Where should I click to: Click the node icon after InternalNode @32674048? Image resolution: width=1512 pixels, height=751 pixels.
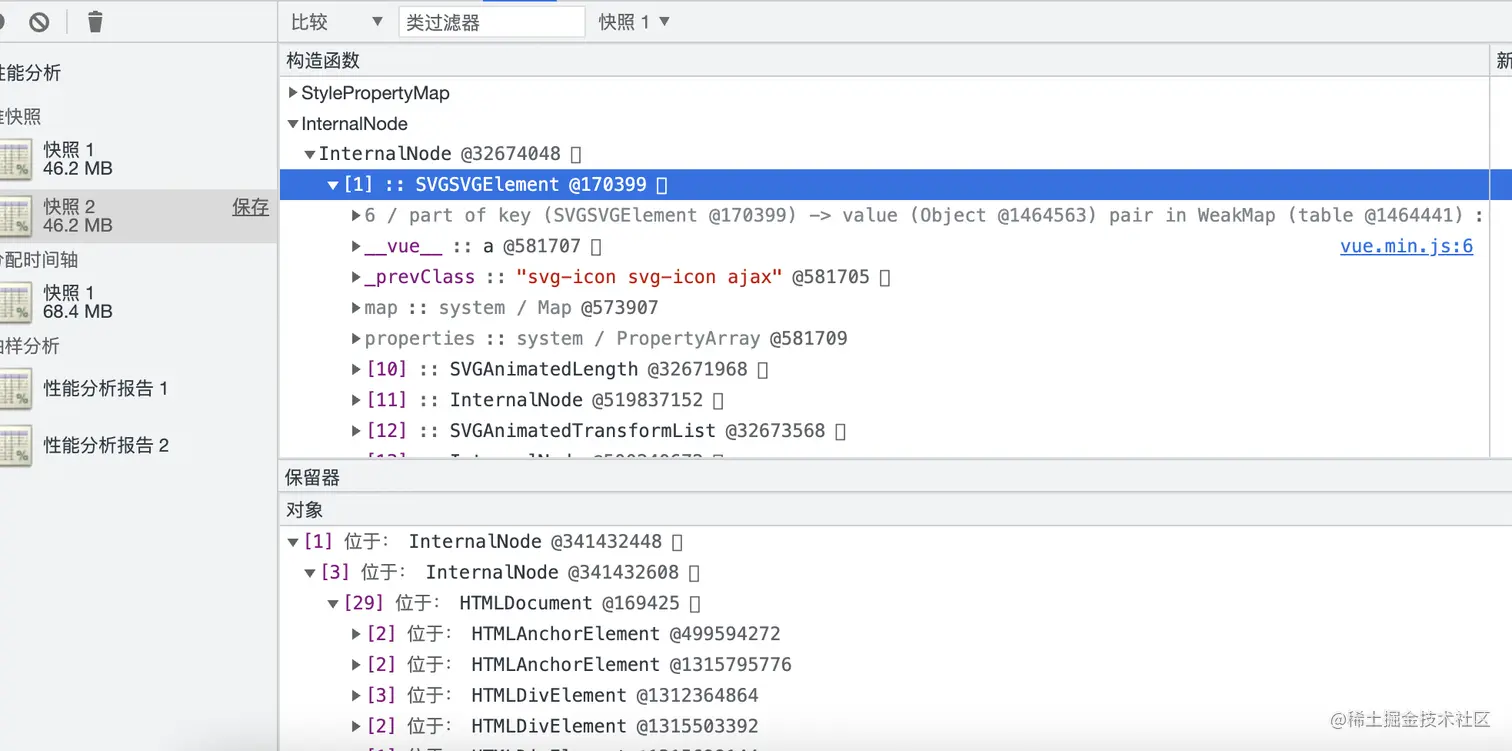575,154
